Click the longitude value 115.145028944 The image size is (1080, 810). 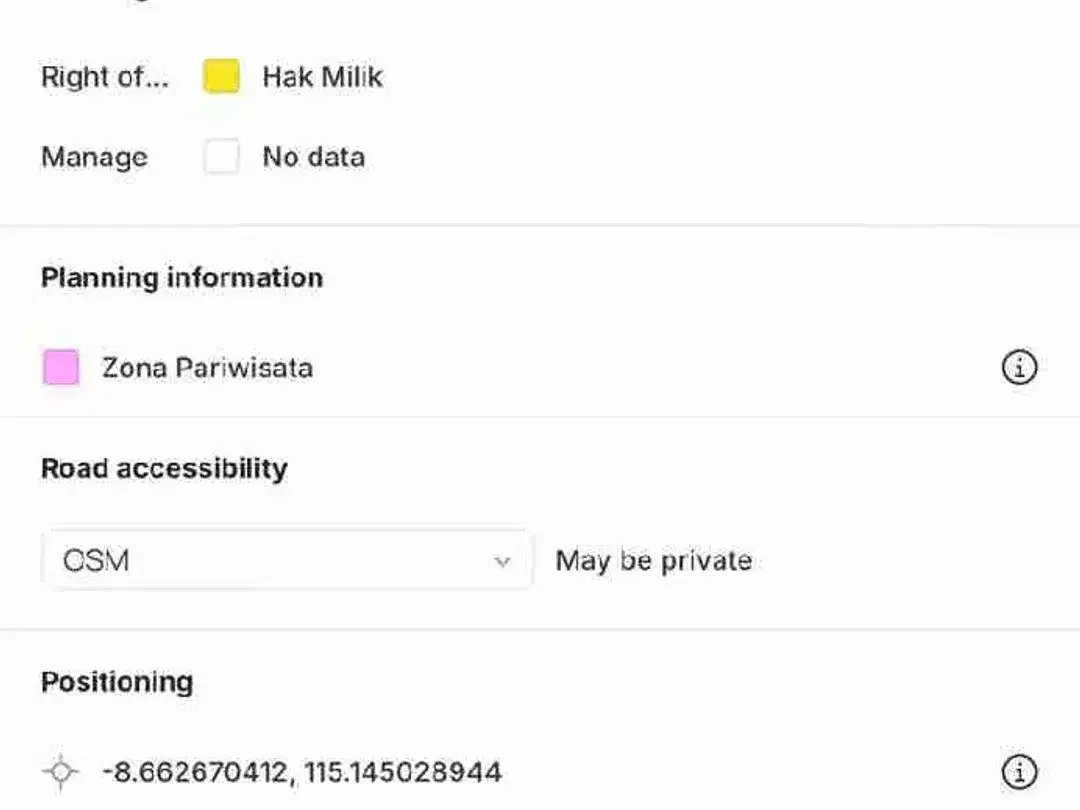403,772
